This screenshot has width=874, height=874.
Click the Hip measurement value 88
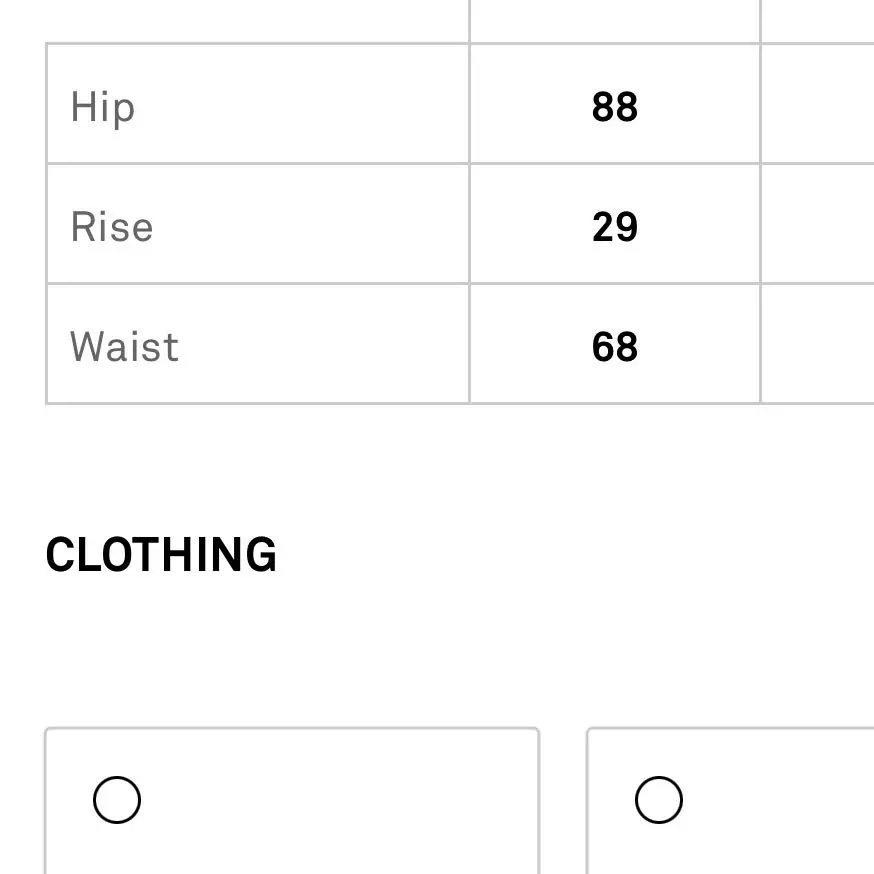(614, 107)
